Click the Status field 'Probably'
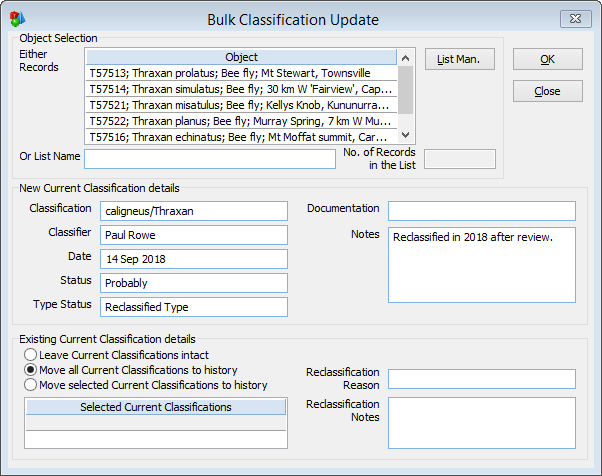 click(x=194, y=283)
